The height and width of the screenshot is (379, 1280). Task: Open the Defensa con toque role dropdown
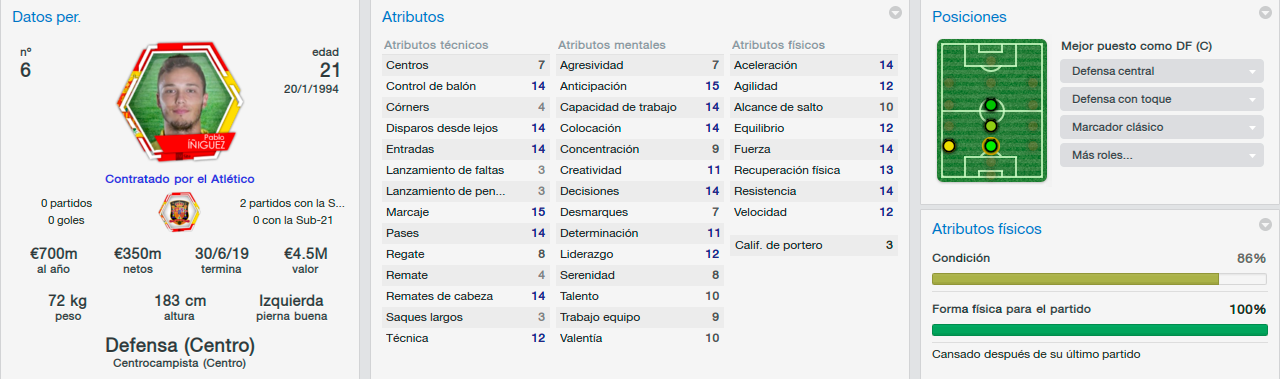click(x=1162, y=99)
